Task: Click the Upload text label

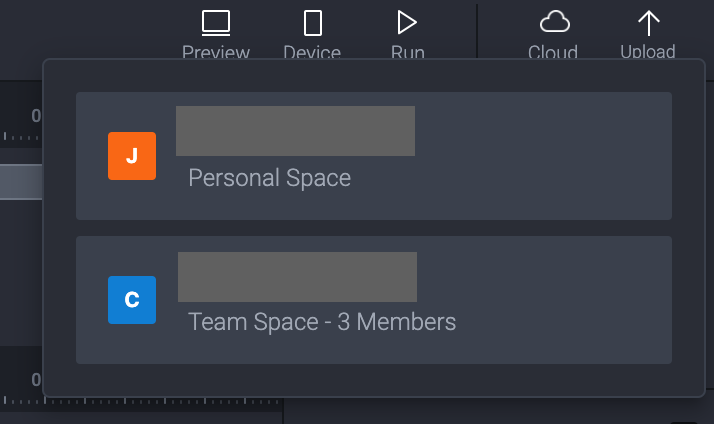Action: (x=648, y=51)
